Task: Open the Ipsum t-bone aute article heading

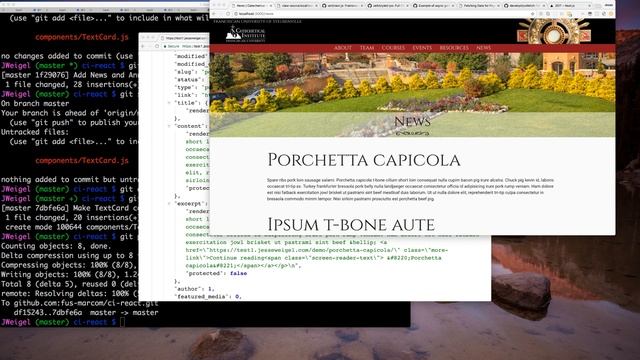Action: 351,224
